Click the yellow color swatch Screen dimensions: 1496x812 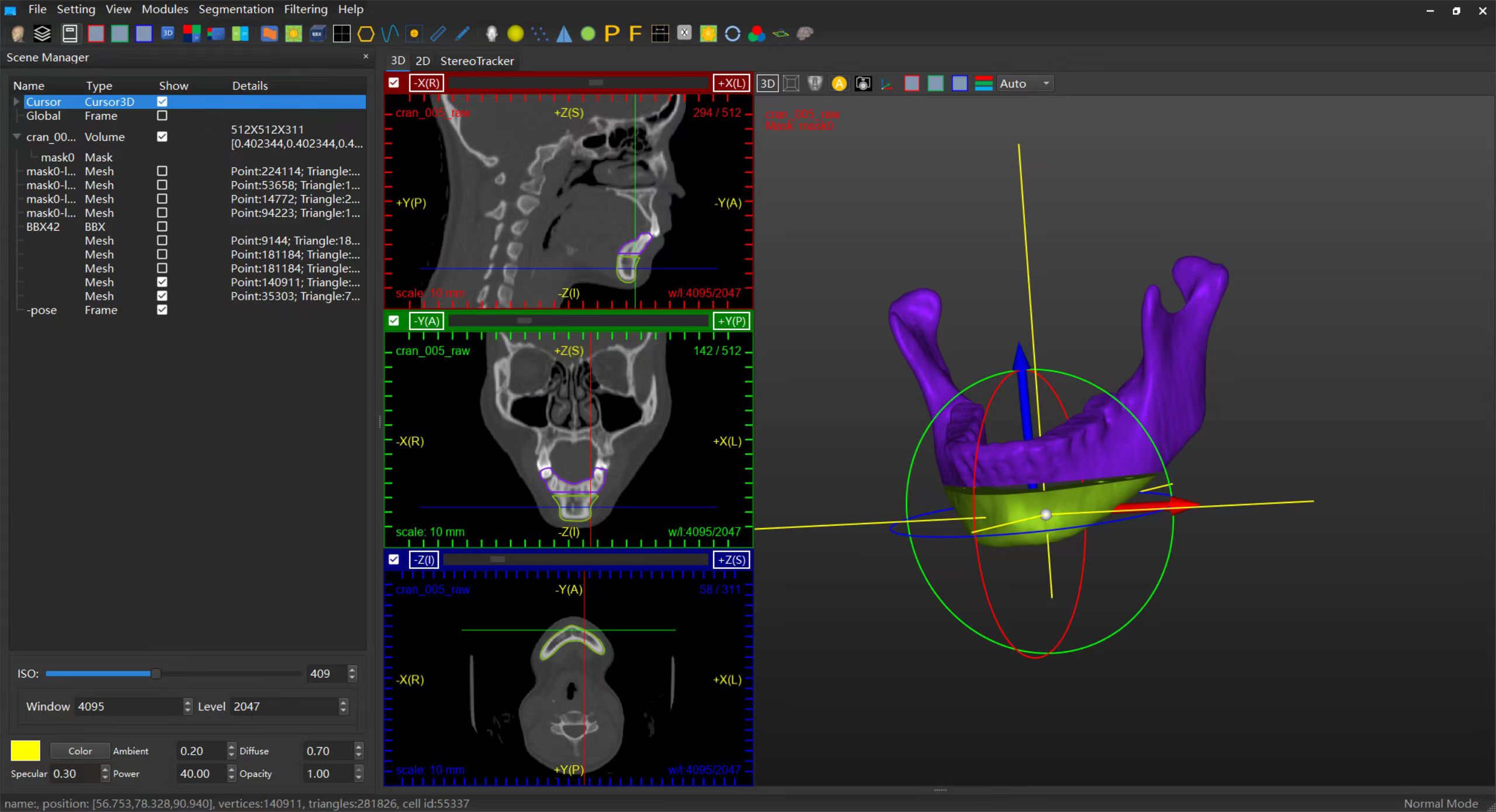pos(26,751)
